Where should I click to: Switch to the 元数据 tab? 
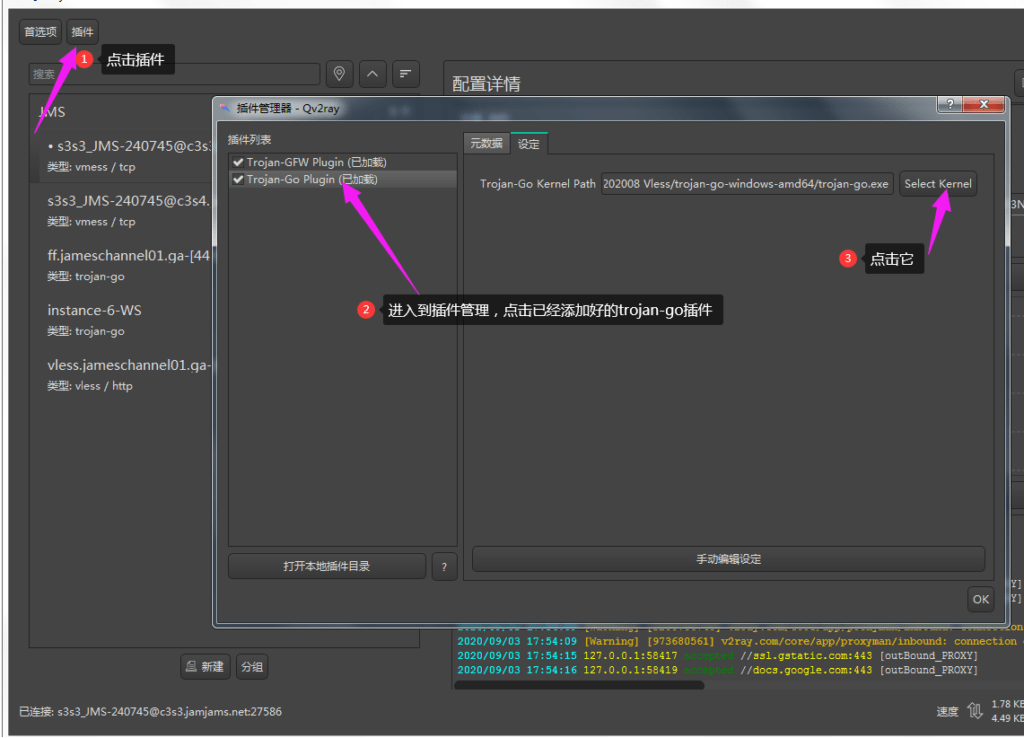tap(487, 144)
